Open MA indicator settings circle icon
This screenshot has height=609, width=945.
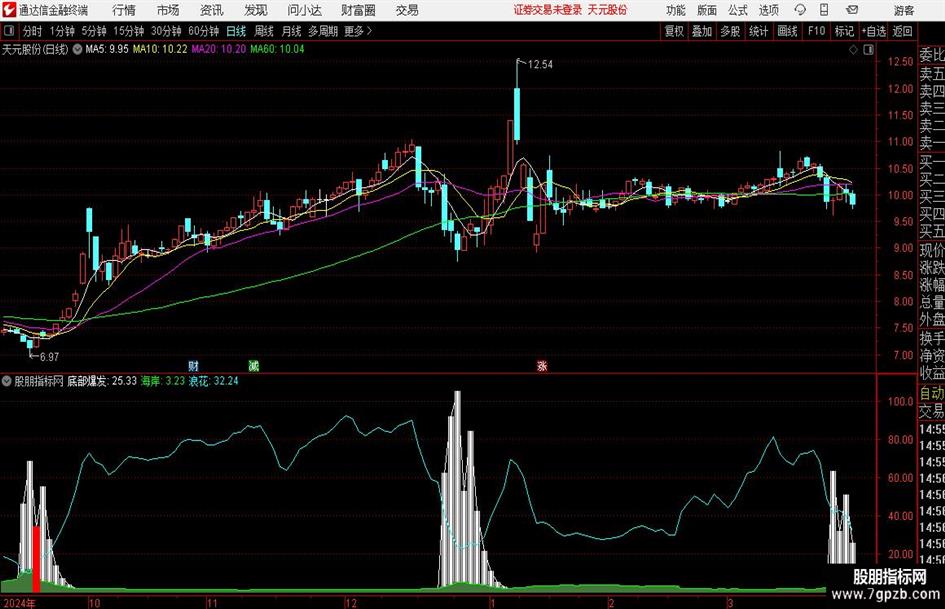(x=77, y=49)
